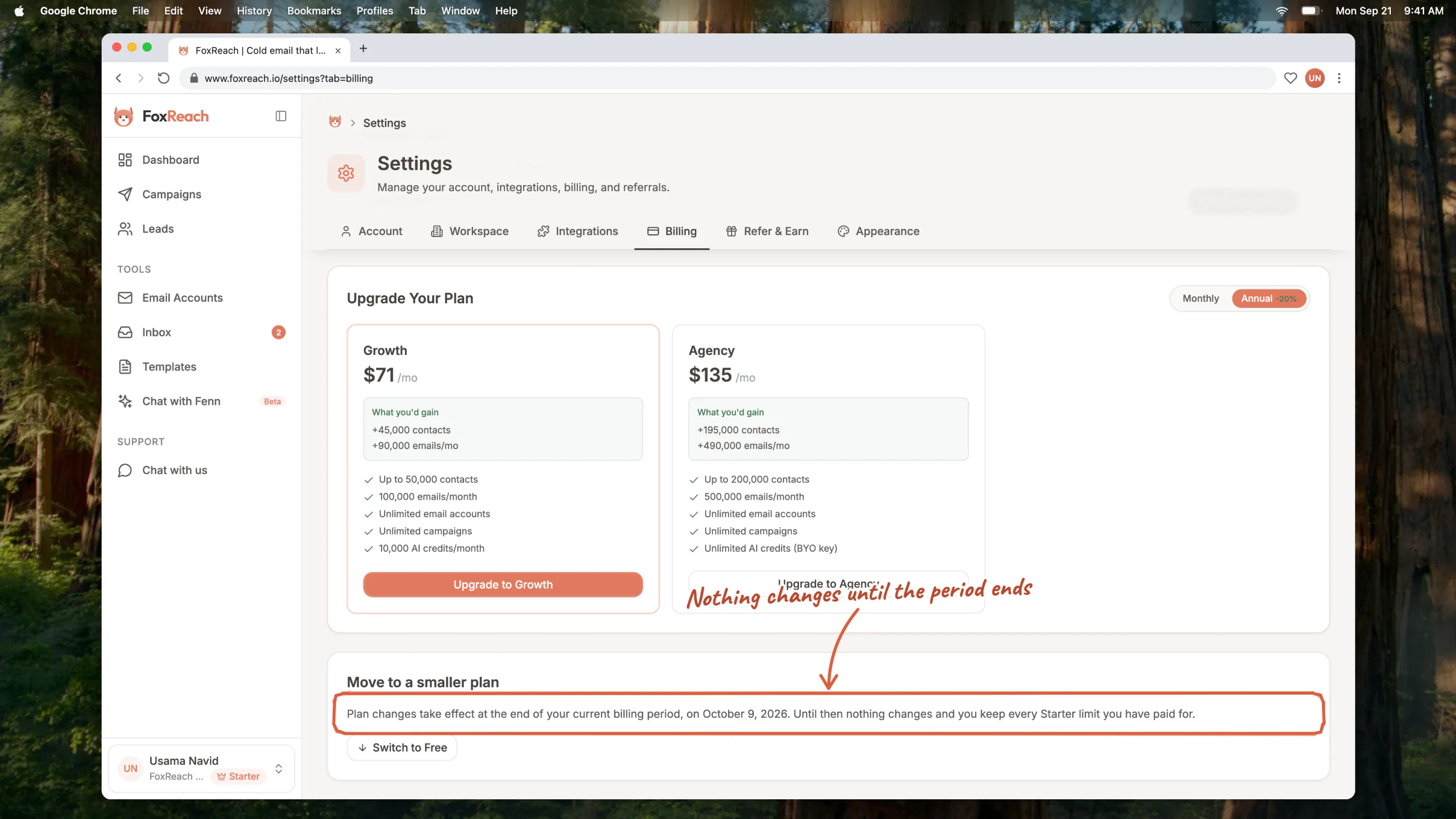The image size is (1456, 819).
Task: Click Switch to Free button
Action: [402, 747]
